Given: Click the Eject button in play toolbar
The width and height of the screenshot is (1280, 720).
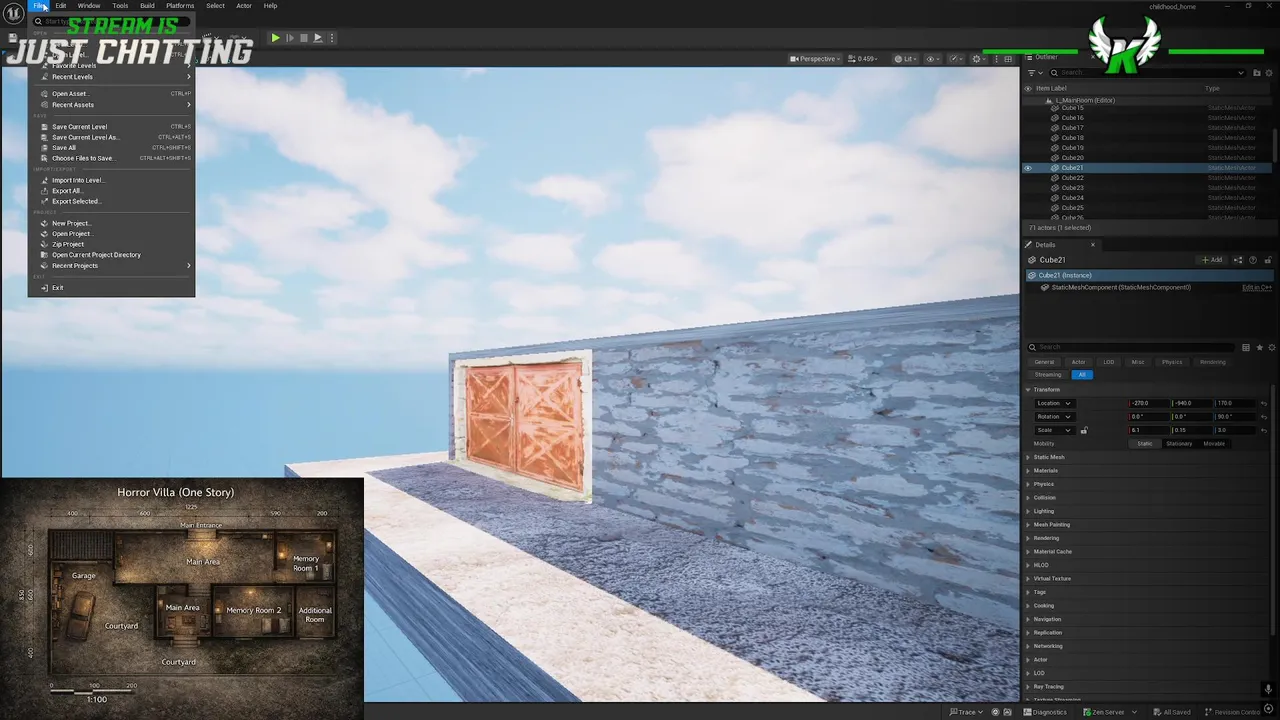Looking at the screenshot, I should [318, 38].
